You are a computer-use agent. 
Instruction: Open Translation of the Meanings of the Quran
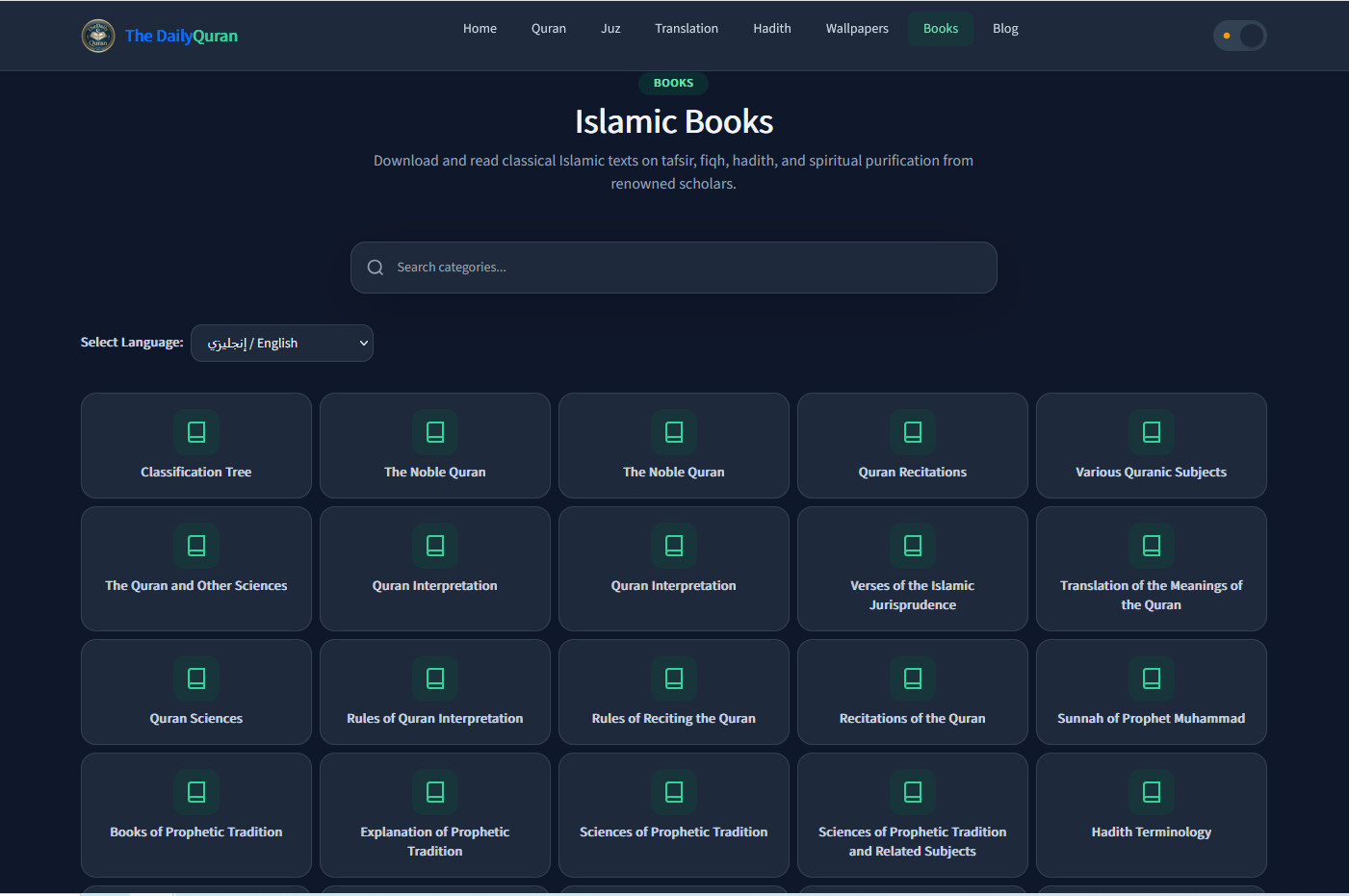coord(1152,569)
